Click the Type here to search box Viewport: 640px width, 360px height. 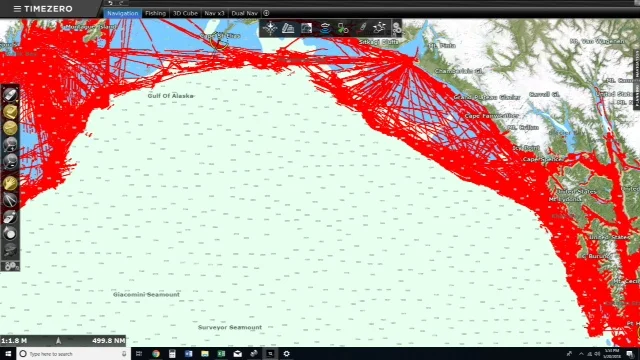coord(73,354)
